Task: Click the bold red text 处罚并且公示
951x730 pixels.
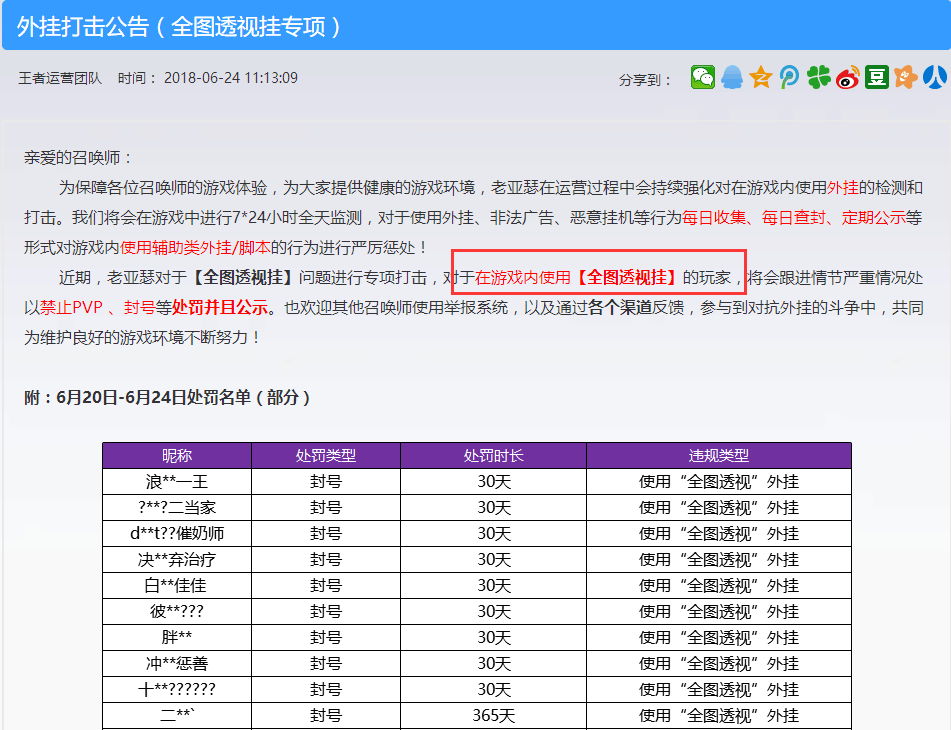Action: coord(220,307)
